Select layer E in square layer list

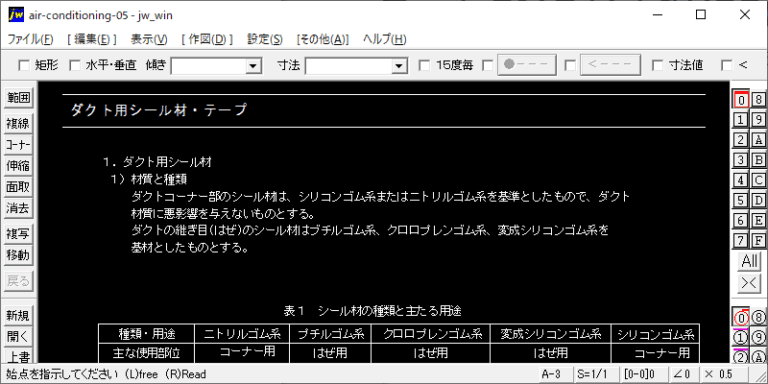pos(759,220)
